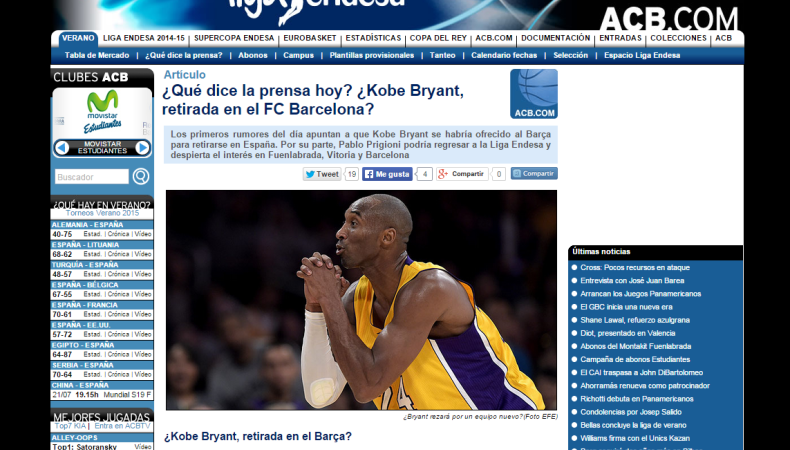Screen dimensions: 790x450
Task: Open Espacio Liga Endesa submenu link
Action: tap(642, 55)
